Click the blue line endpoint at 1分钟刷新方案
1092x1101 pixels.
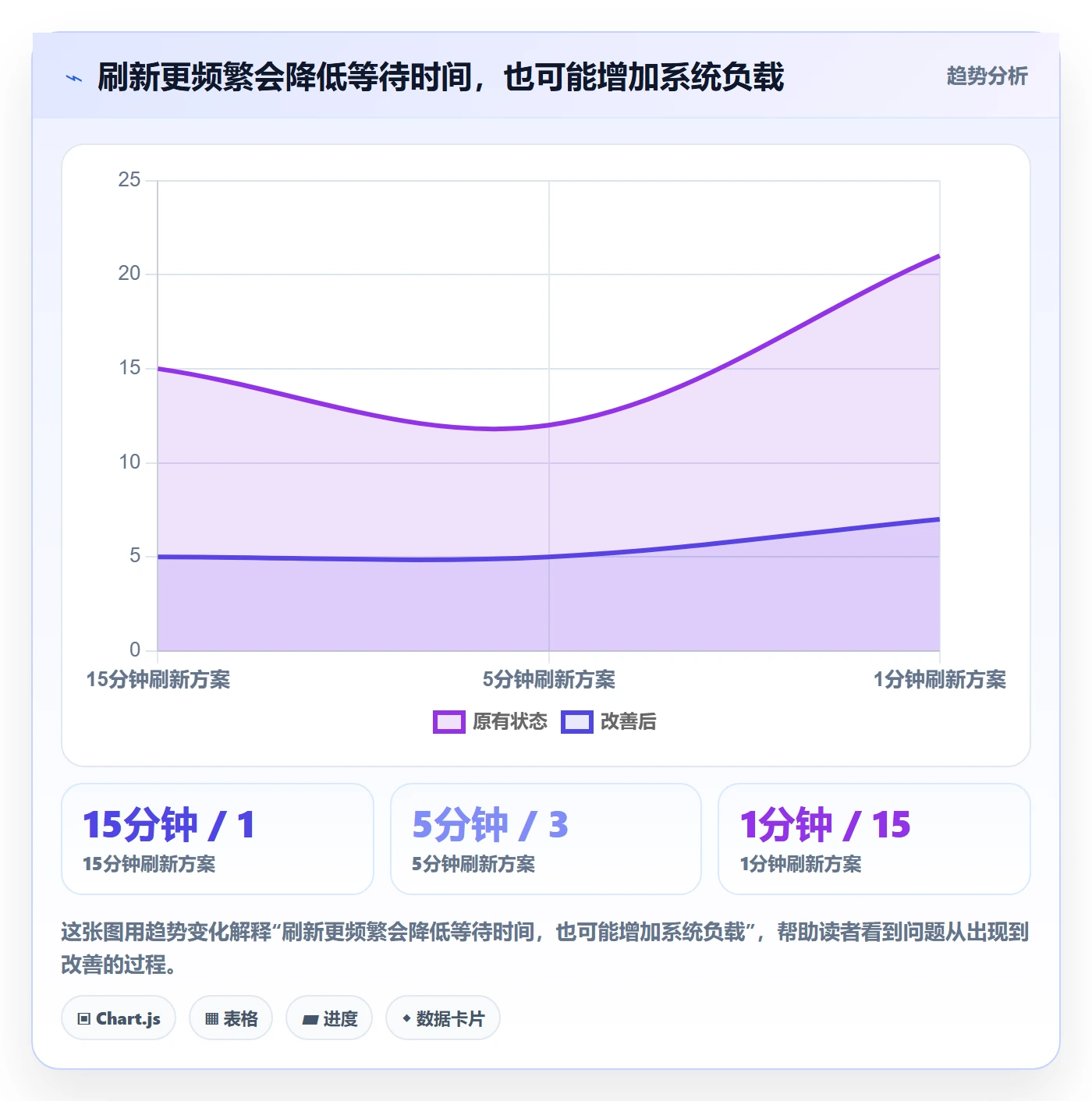939,519
